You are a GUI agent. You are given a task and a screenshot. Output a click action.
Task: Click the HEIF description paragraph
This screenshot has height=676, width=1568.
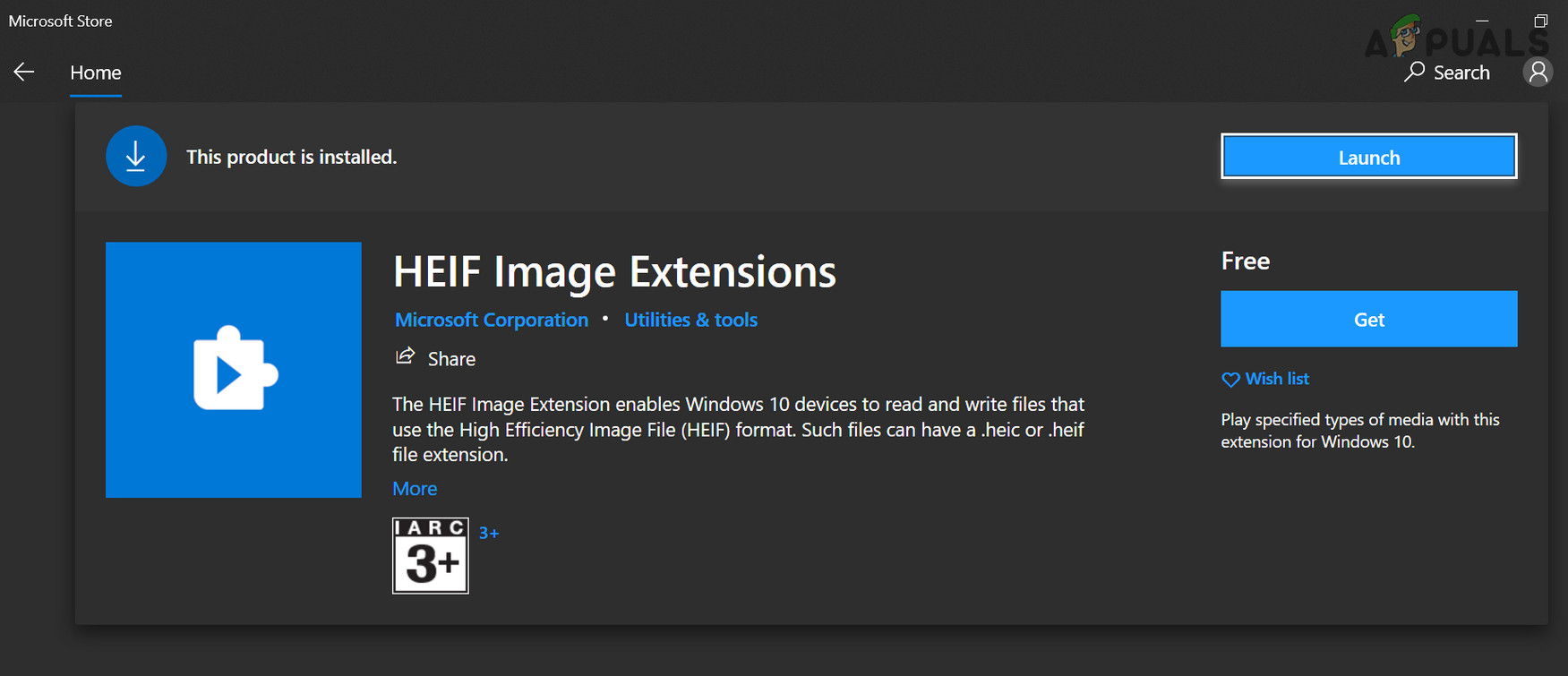click(739, 429)
